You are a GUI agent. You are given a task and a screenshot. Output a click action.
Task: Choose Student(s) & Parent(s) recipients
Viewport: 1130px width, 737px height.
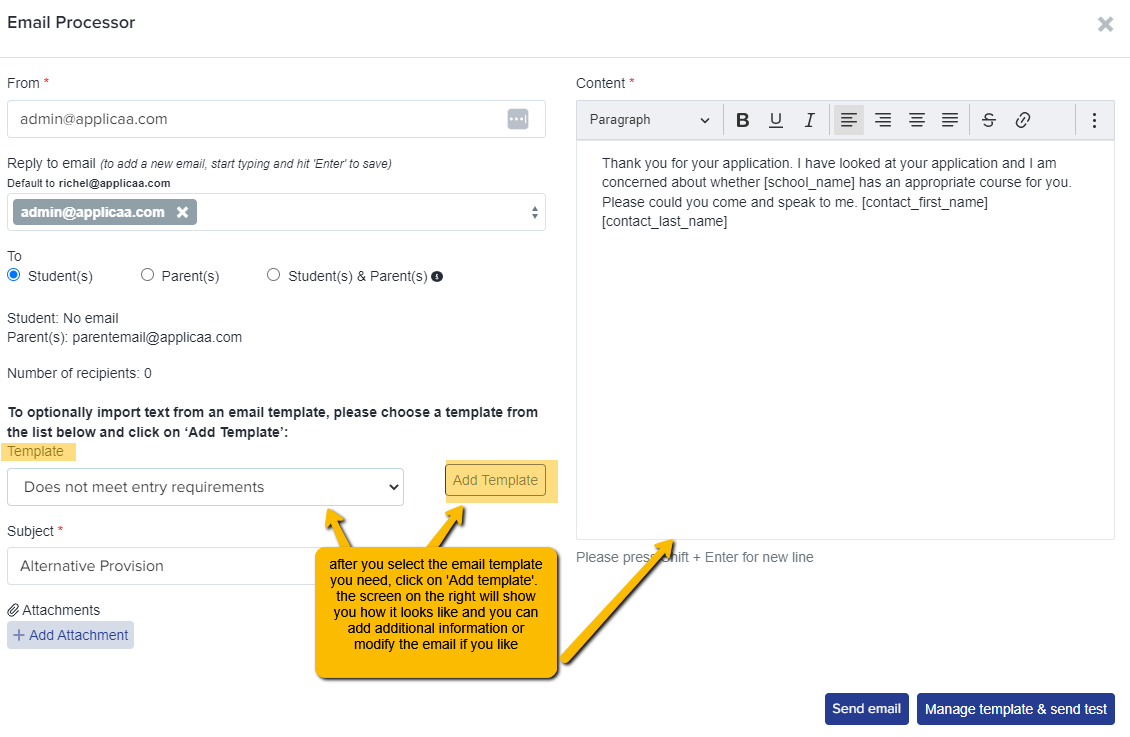point(273,274)
